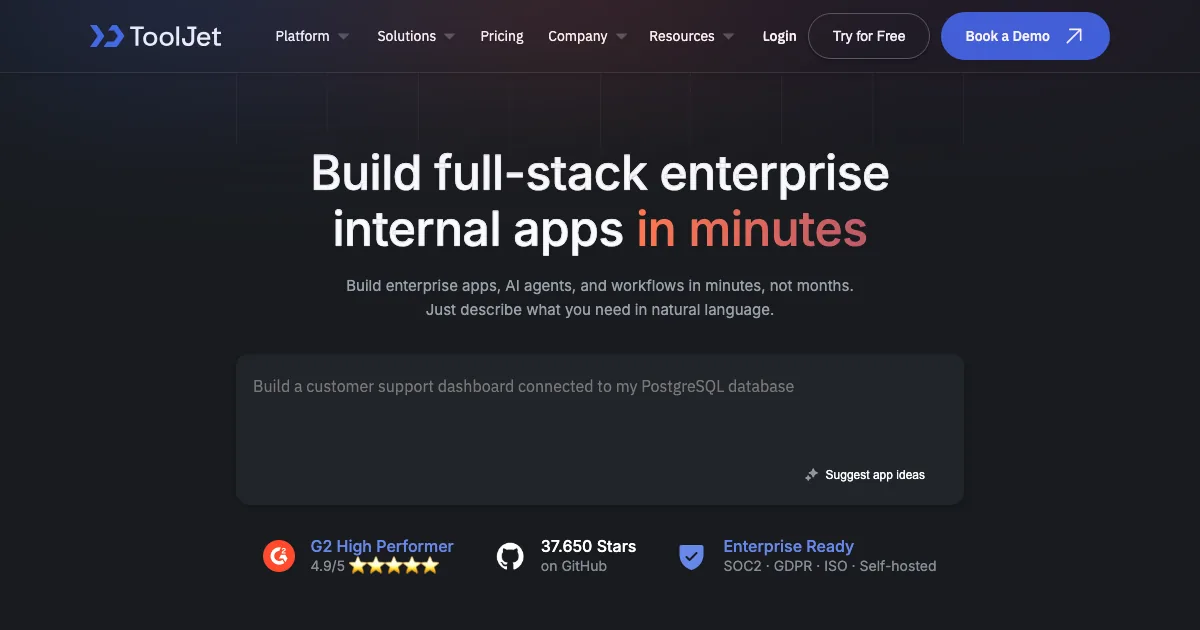Open the Resources dropdown arrow
The image size is (1200, 630).
point(728,37)
